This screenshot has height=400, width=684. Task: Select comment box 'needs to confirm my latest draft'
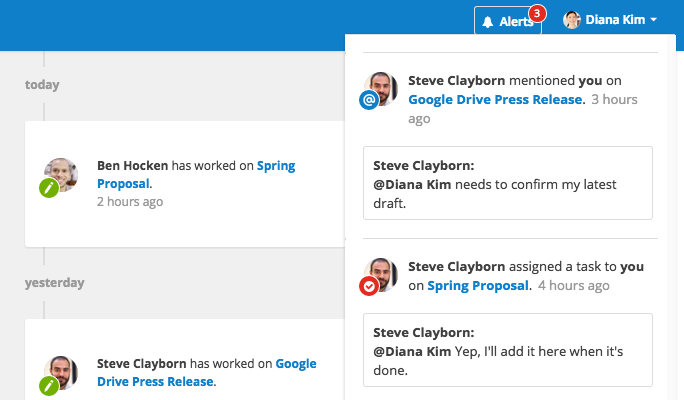click(508, 183)
